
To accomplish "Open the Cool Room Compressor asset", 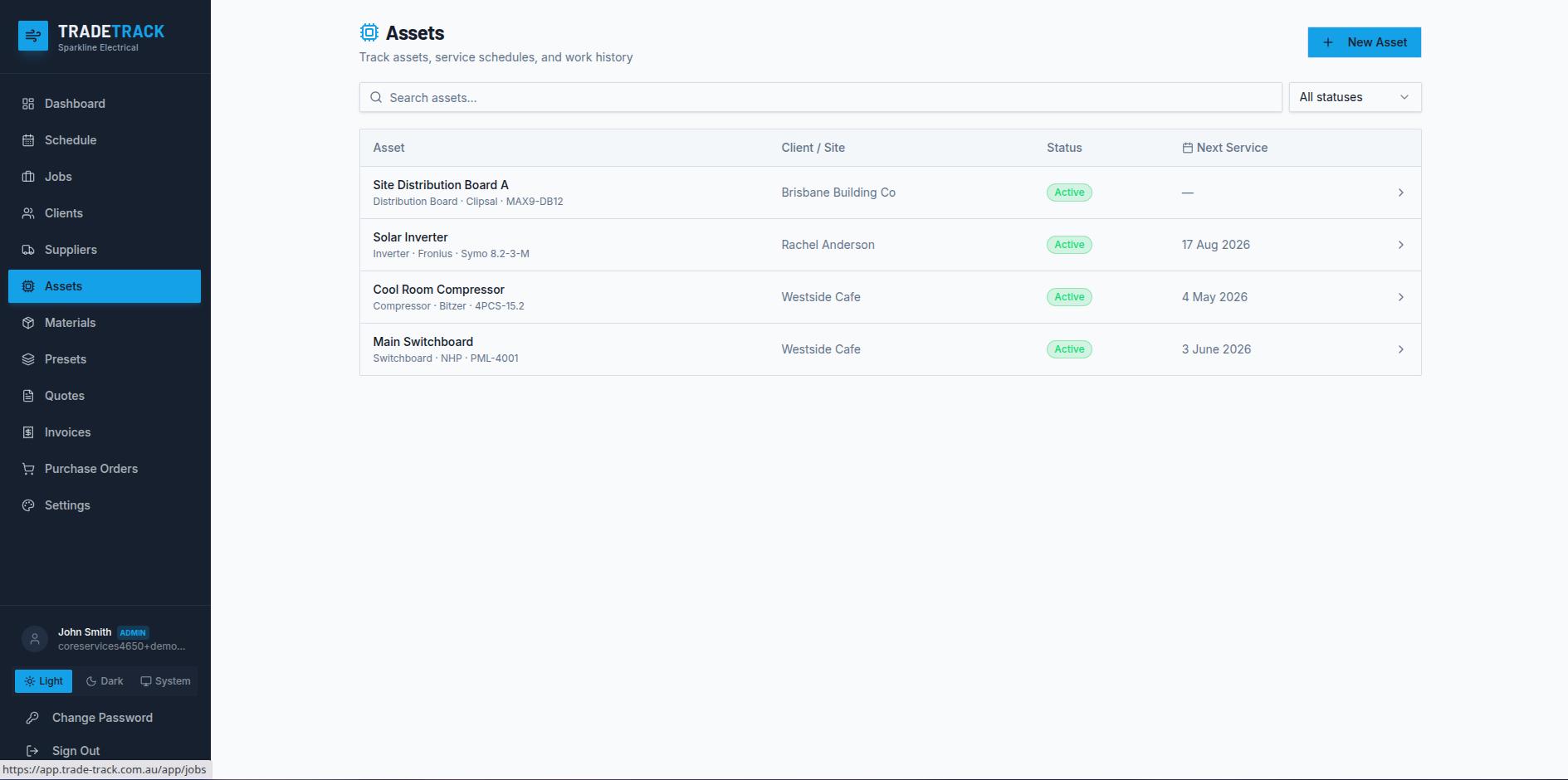I will pos(890,297).
